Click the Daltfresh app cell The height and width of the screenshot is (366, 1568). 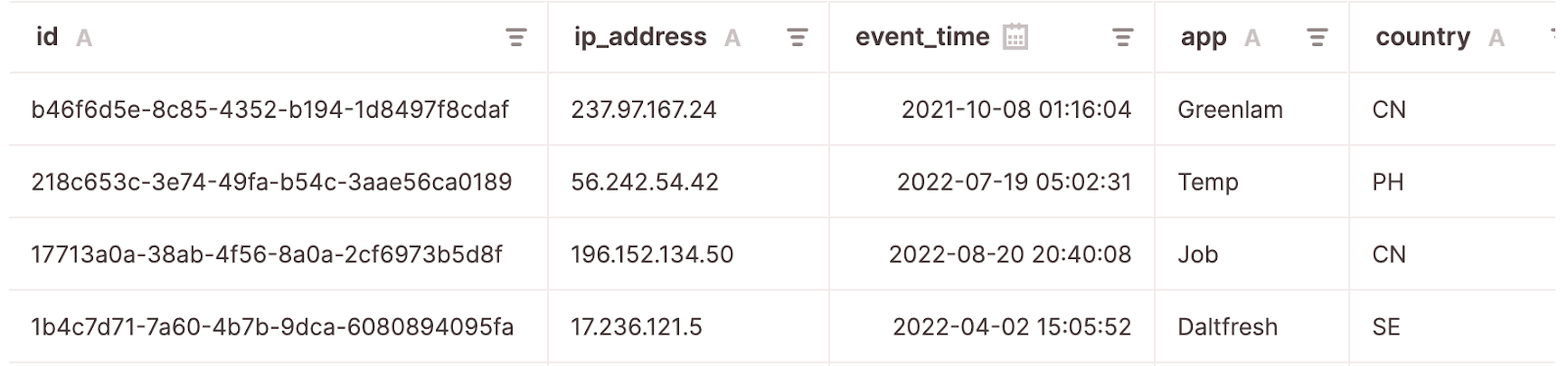tap(1252, 327)
